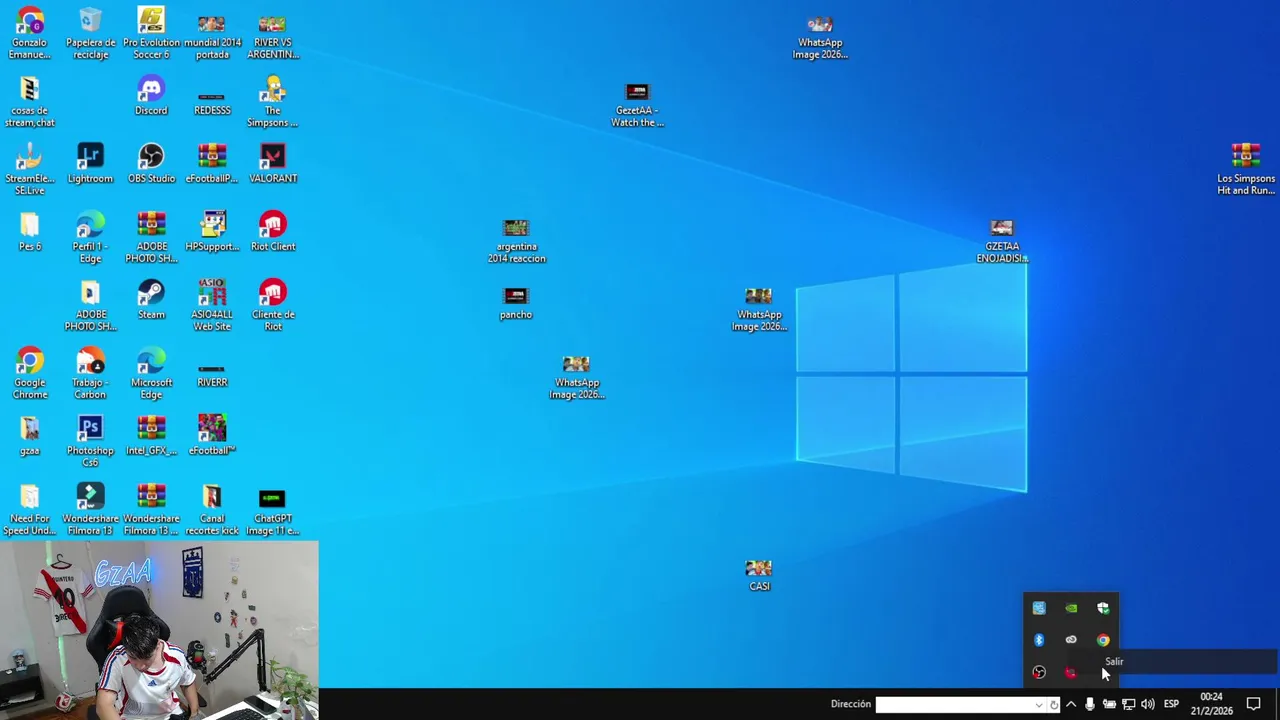Select the eFootballP archive file
This screenshot has width=1280, height=720.
[212, 164]
